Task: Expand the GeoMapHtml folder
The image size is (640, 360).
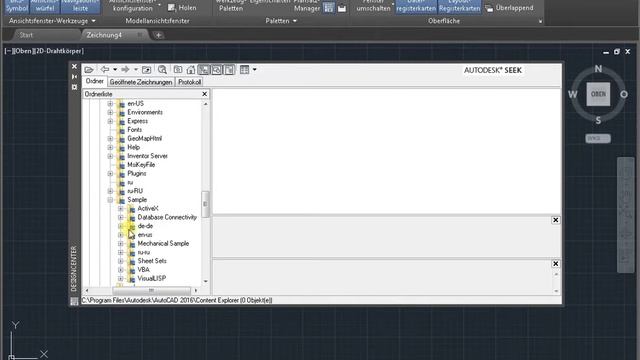Action: pyautogui.click(x=110, y=139)
